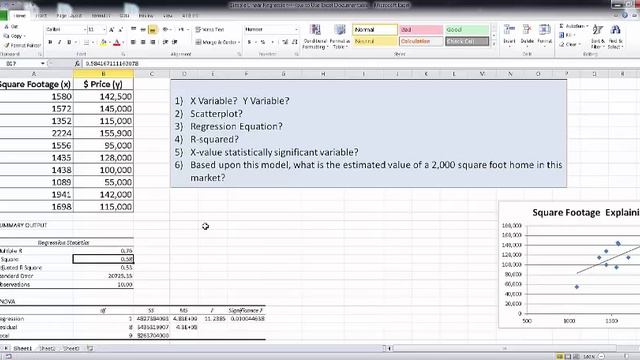Apply the Percent Style format

(263, 42)
